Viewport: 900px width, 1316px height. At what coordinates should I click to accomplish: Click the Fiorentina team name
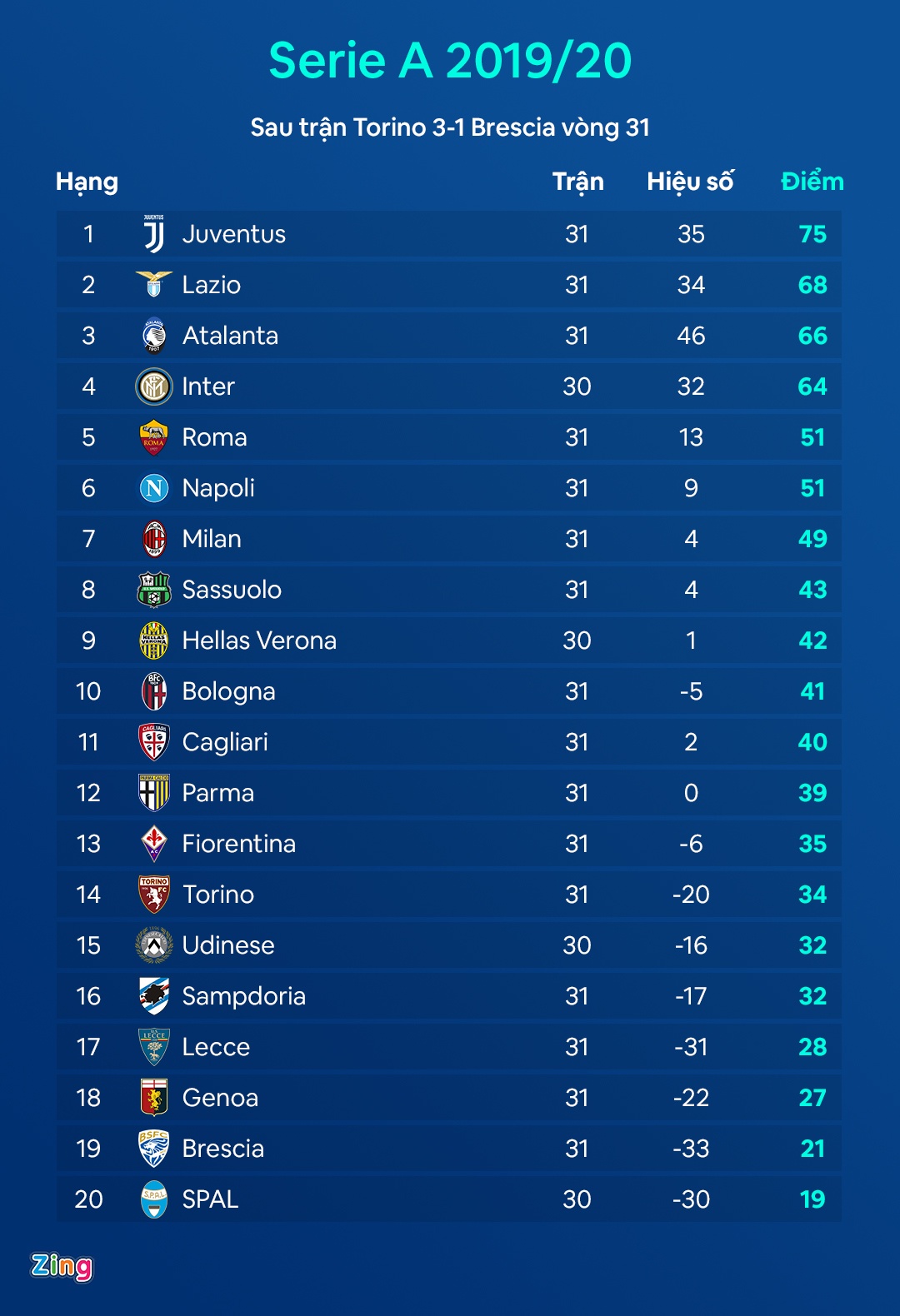click(x=239, y=844)
